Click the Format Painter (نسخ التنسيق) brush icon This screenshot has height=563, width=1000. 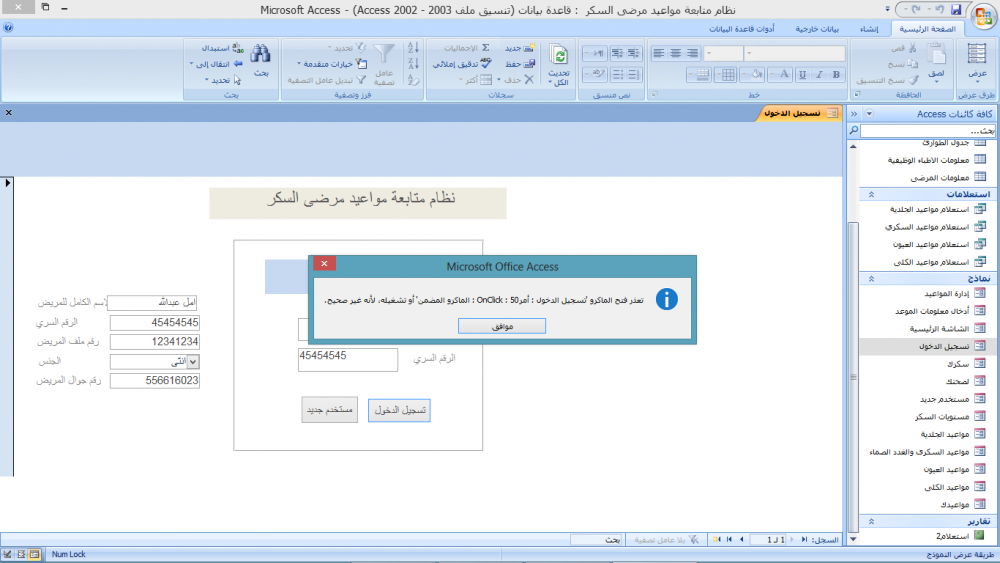click(x=913, y=80)
